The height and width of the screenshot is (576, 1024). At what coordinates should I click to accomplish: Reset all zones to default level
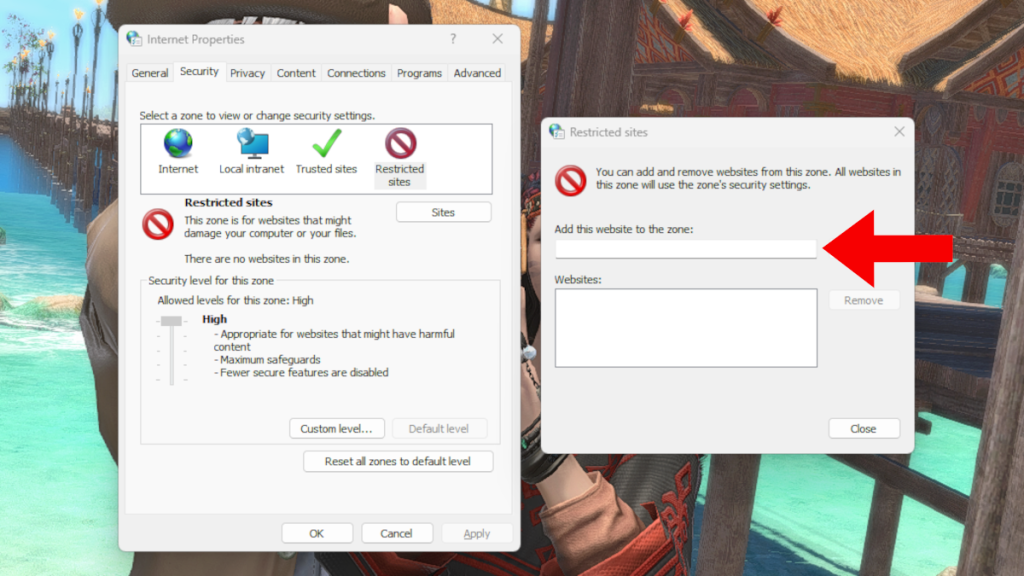(397, 461)
